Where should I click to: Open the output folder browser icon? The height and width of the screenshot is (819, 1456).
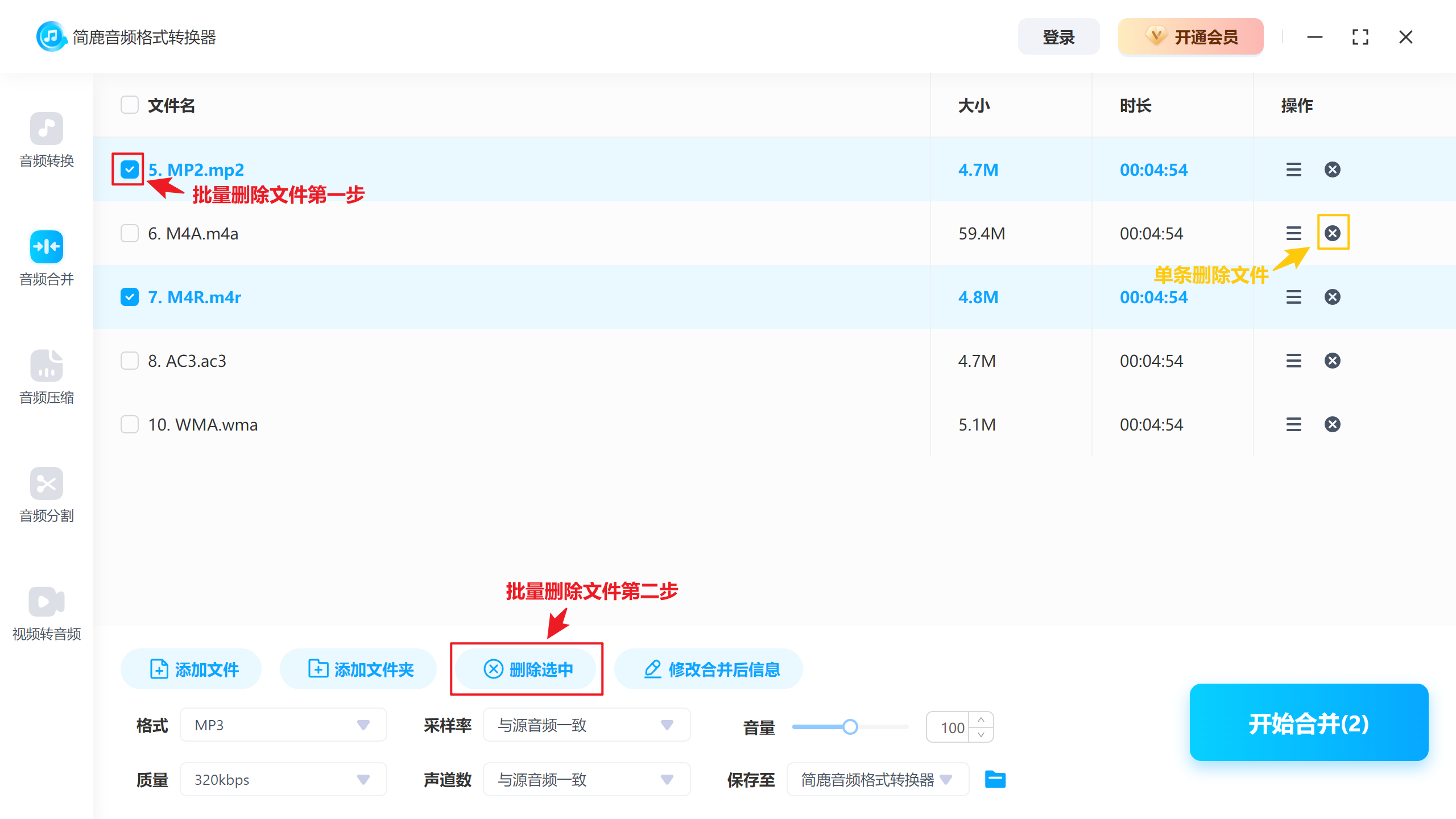(995, 779)
